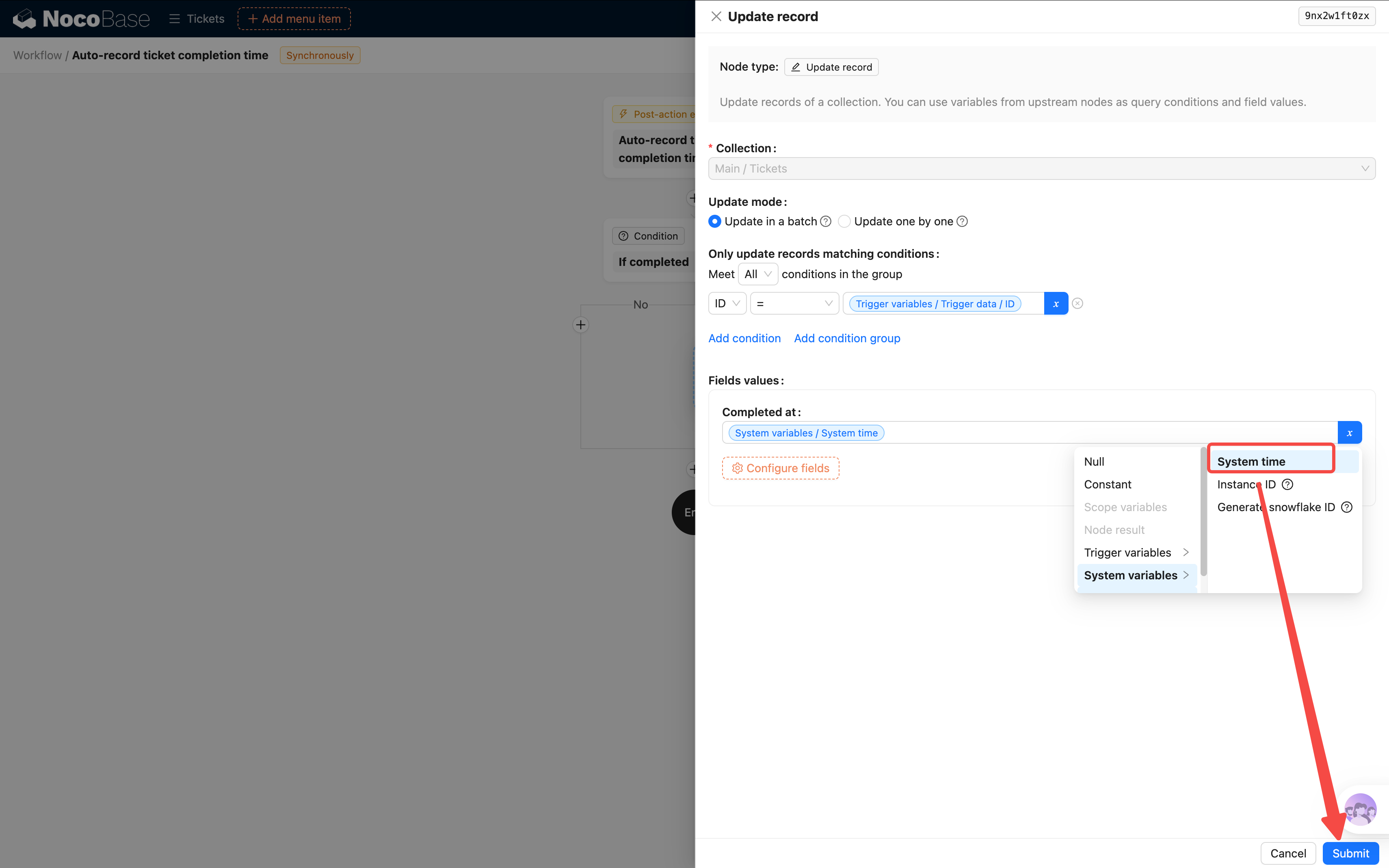The width and height of the screenshot is (1389, 868).
Task: Click the plus node button on No branch
Action: (x=580, y=325)
